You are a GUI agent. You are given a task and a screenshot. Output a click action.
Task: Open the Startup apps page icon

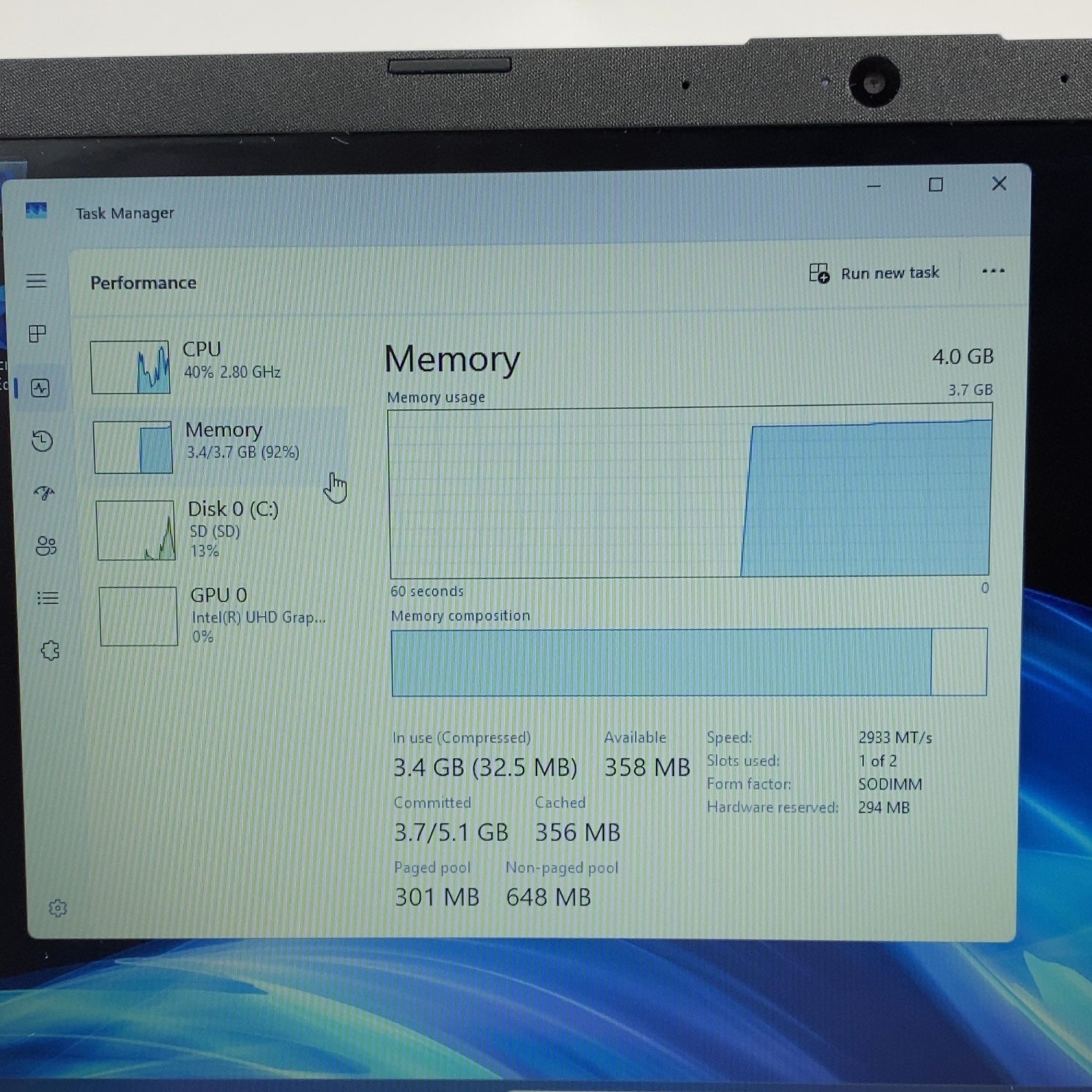[44, 493]
